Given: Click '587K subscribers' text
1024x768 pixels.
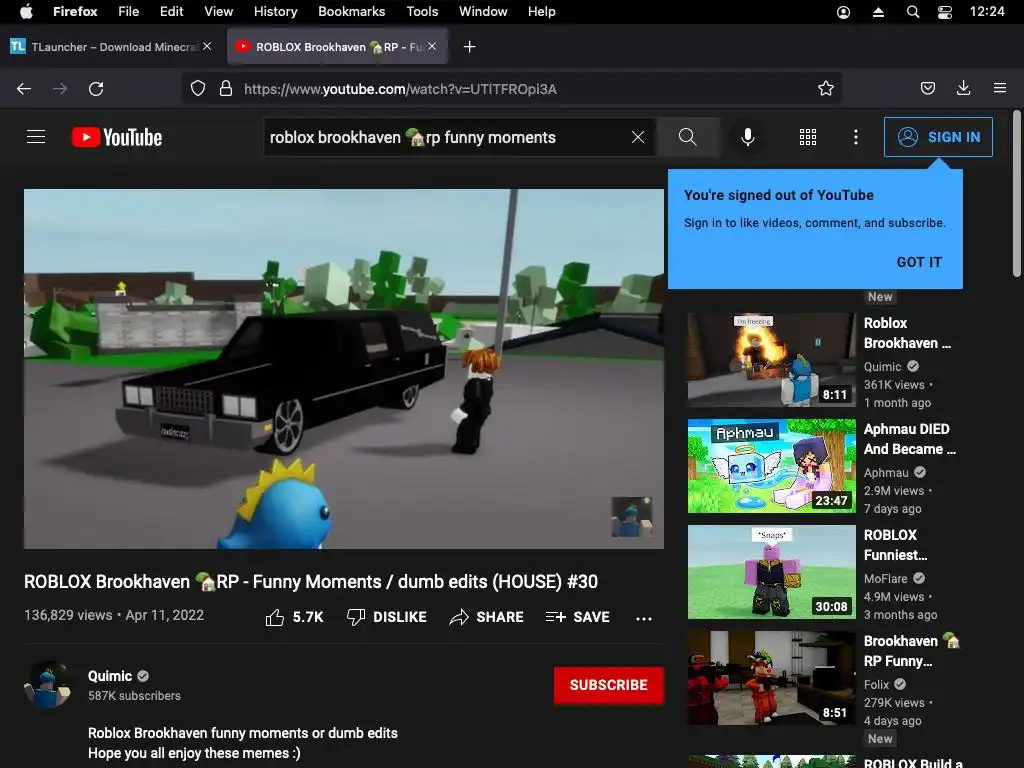Looking at the screenshot, I should (x=135, y=696).
